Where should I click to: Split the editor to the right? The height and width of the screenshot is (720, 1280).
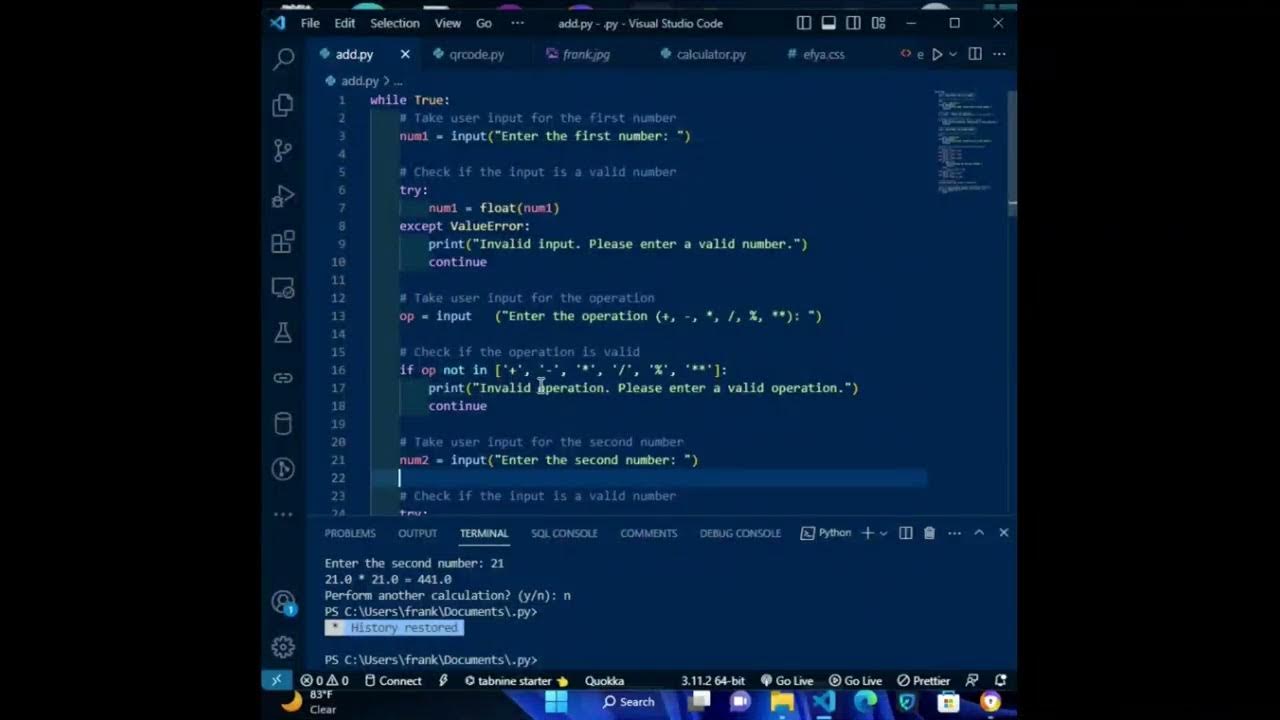975,54
